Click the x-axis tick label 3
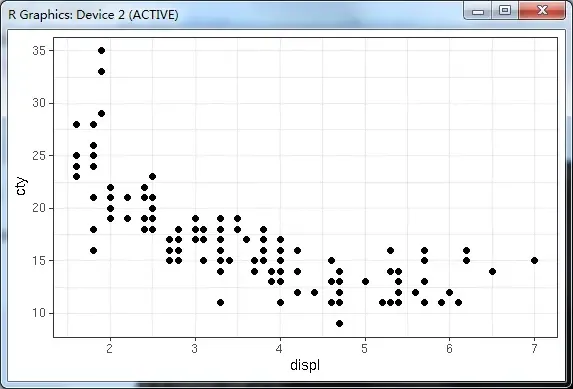The height and width of the screenshot is (389, 573). coord(195,349)
